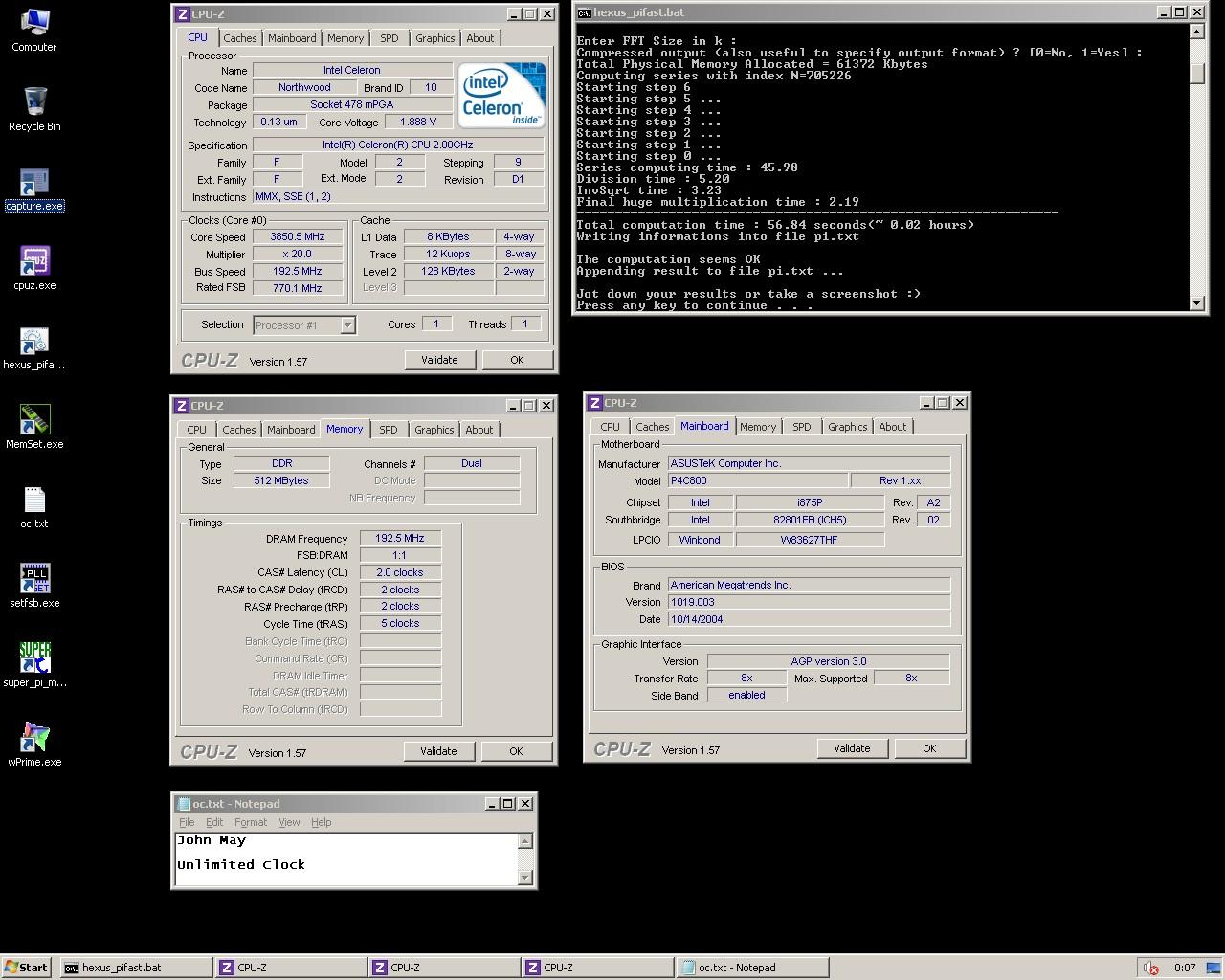Viewport: 1225px width, 980px height.
Task: Click Validate in the Memory tab window
Action: (438, 751)
